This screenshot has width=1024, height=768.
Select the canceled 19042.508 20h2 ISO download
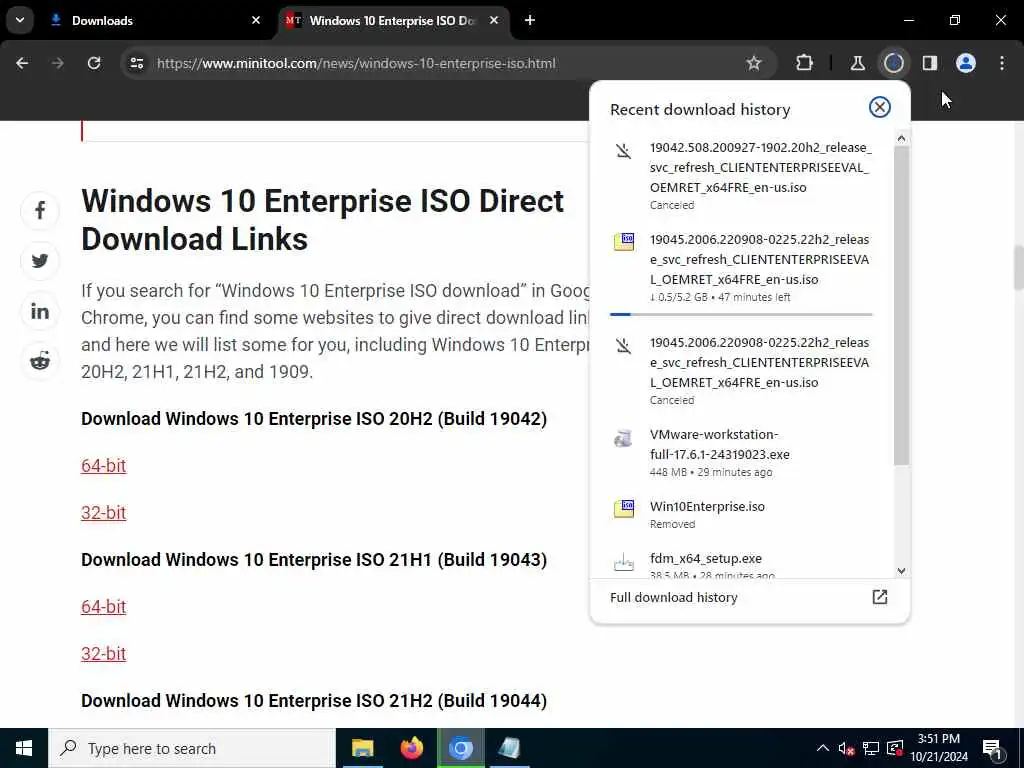(x=741, y=175)
